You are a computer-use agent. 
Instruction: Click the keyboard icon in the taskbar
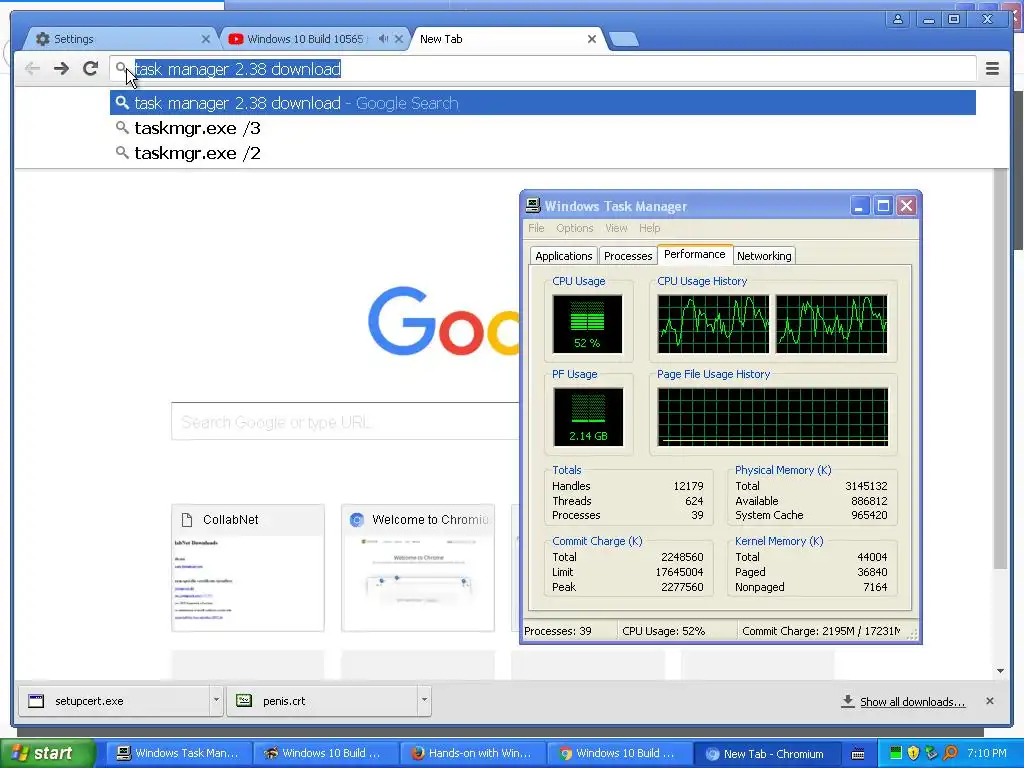click(857, 754)
